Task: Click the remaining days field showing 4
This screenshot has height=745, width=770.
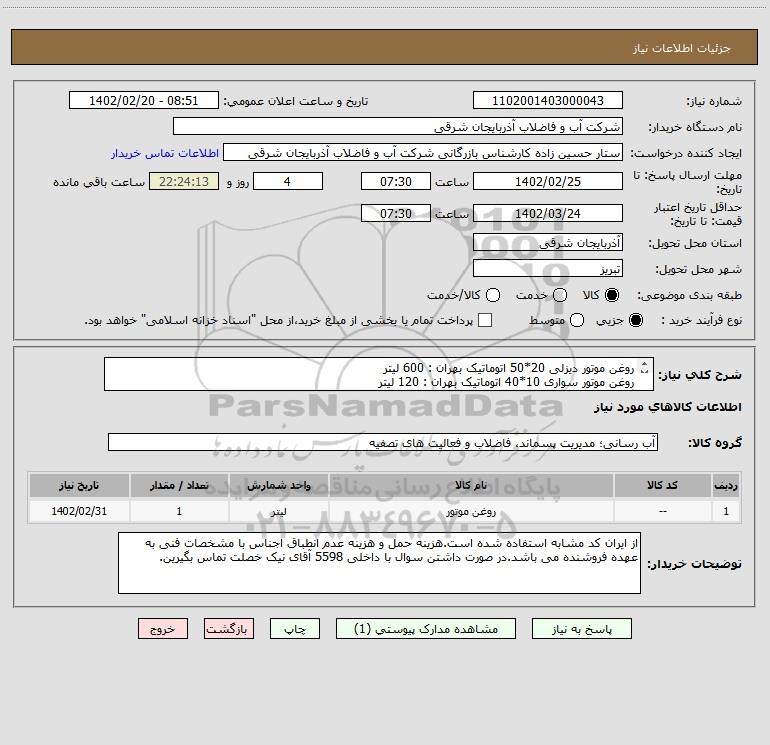Action: tap(288, 181)
